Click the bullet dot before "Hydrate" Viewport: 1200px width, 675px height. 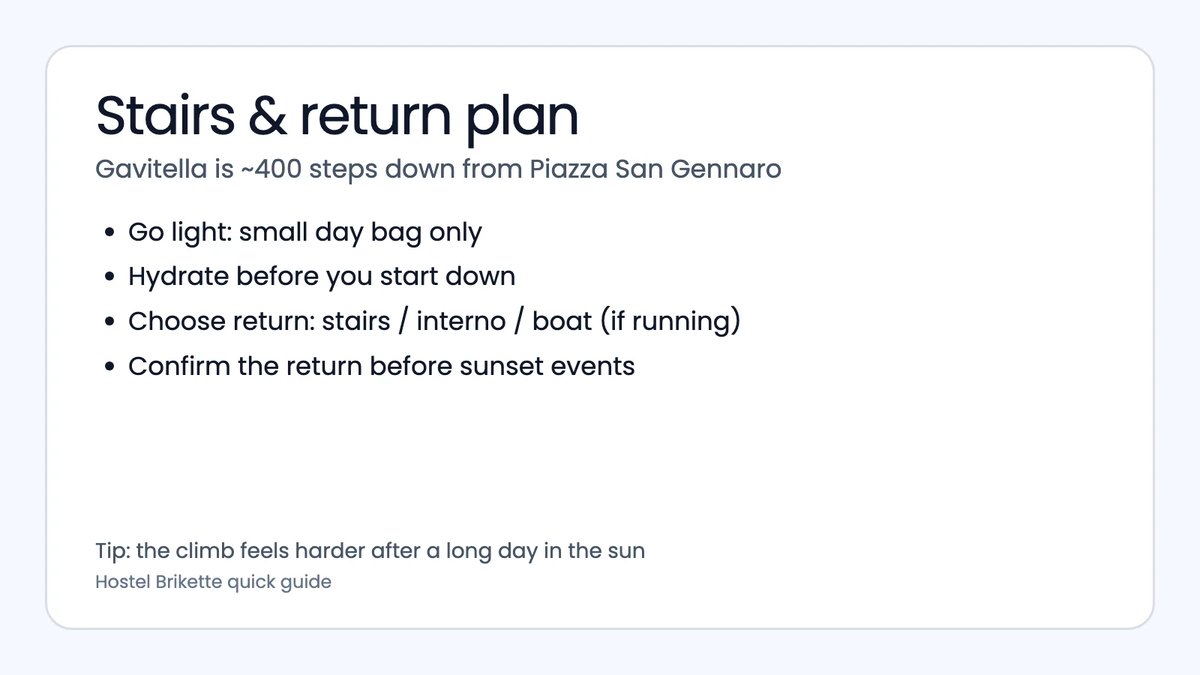tap(109, 278)
